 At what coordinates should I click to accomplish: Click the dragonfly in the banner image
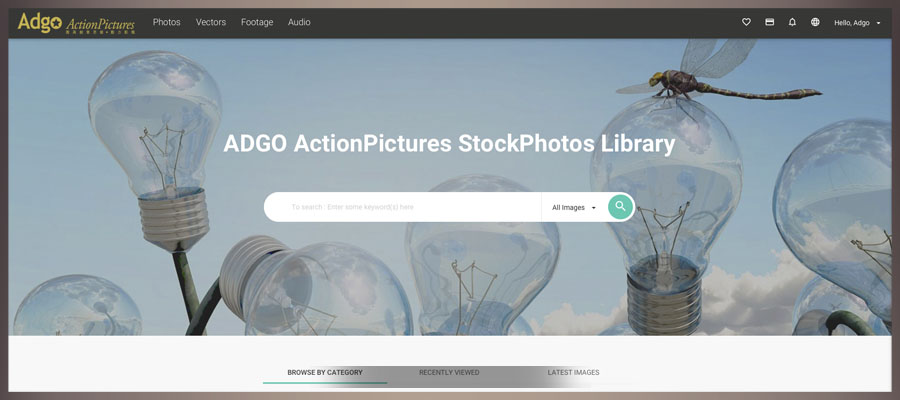point(718,73)
